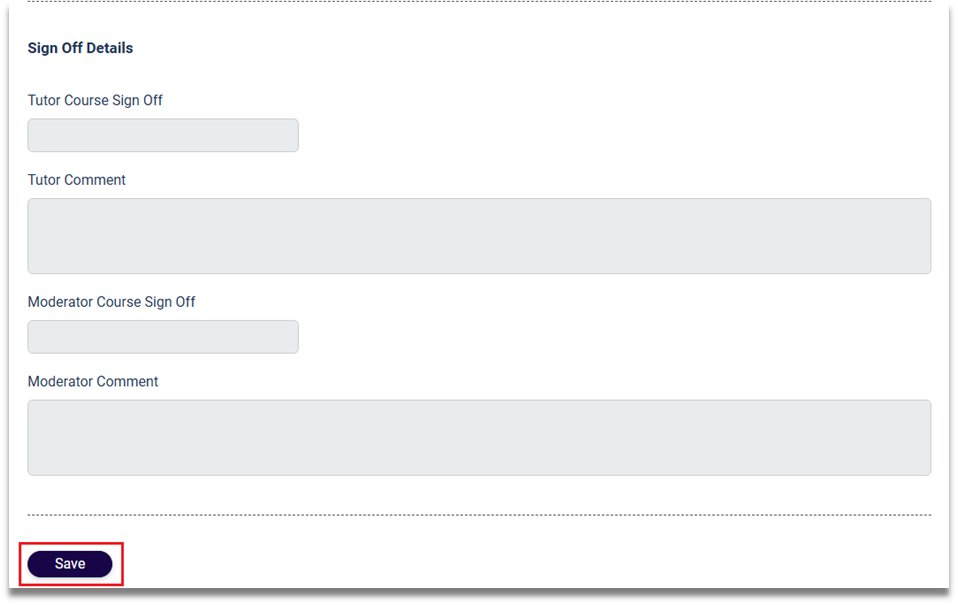Click into the Tutor Comment text area
The image size is (958, 605).
(479, 236)
